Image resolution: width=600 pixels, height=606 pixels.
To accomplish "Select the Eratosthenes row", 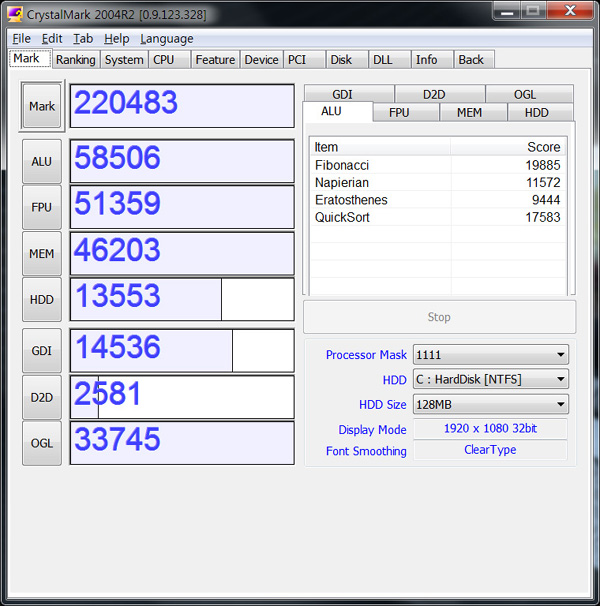I will click(438, 200).
